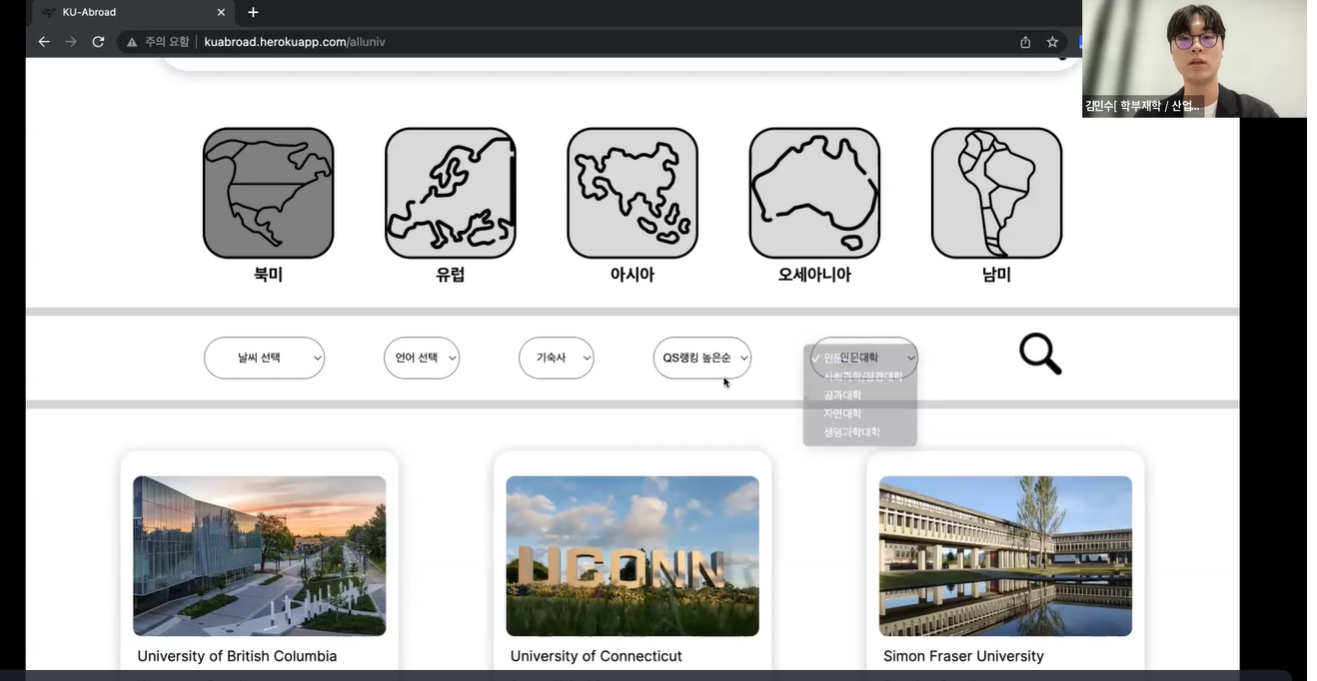This screenshot has width=1317, height=681.
Task: Select the 북미 (North America) map icon
Action: coord(268,193)
